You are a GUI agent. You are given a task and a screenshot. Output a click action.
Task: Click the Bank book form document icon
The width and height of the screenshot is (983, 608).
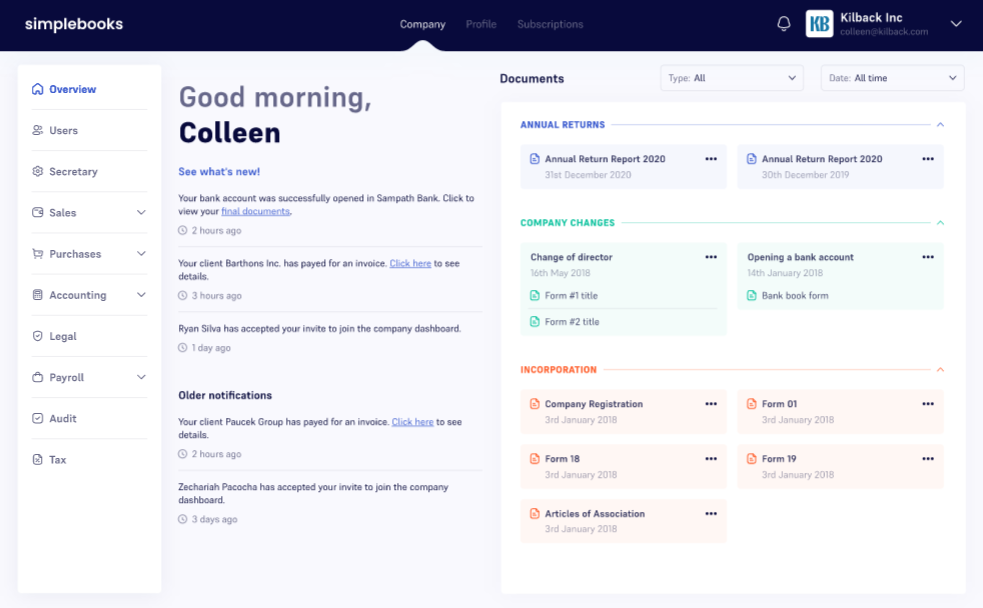coord(752,295)
